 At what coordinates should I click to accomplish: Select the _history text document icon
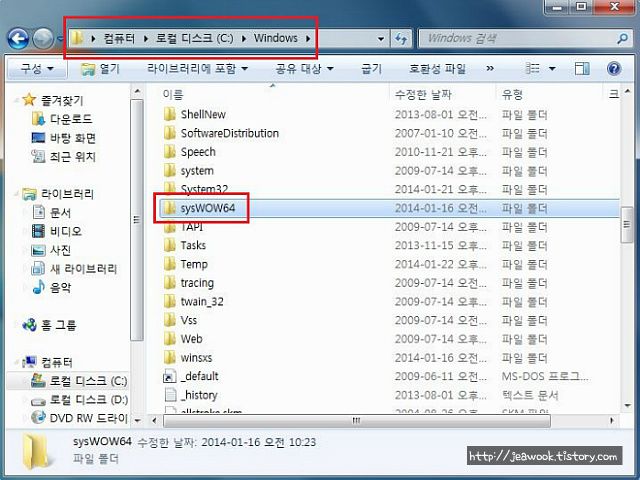(170, 395)
